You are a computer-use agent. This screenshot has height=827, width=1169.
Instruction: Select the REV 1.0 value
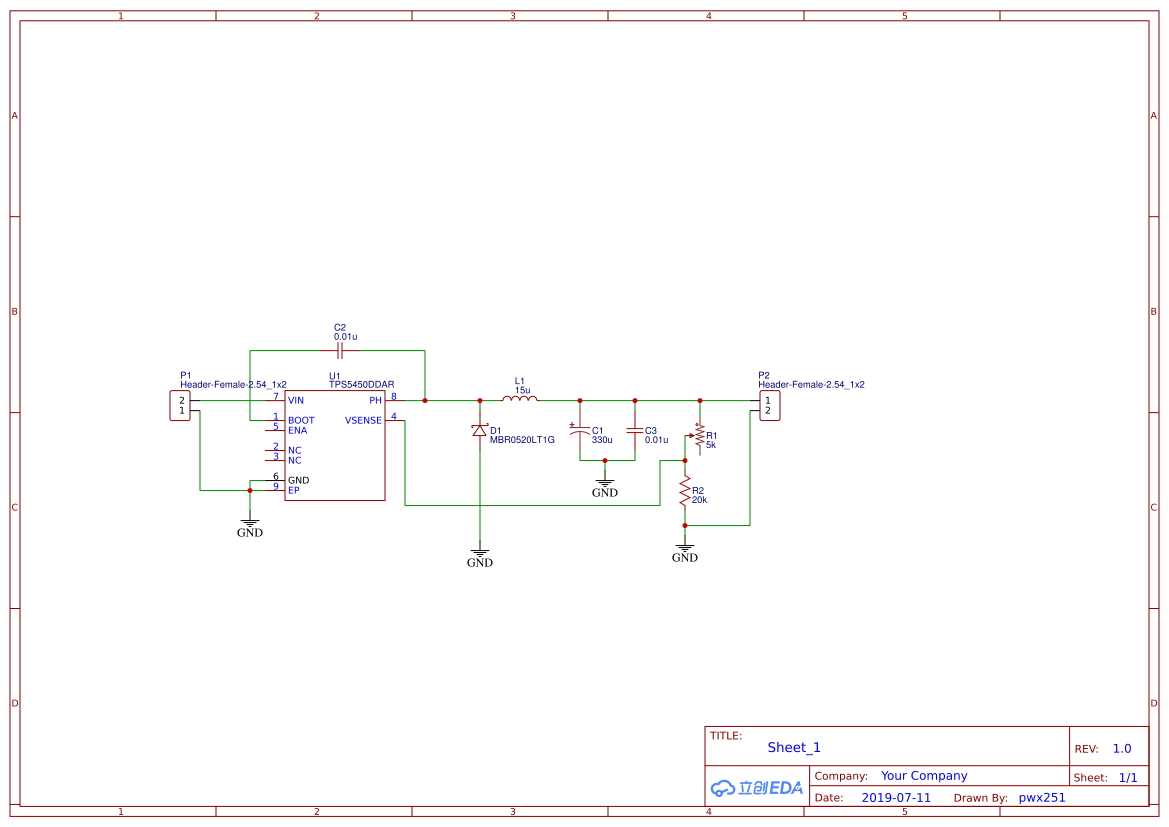point(1122,748)
